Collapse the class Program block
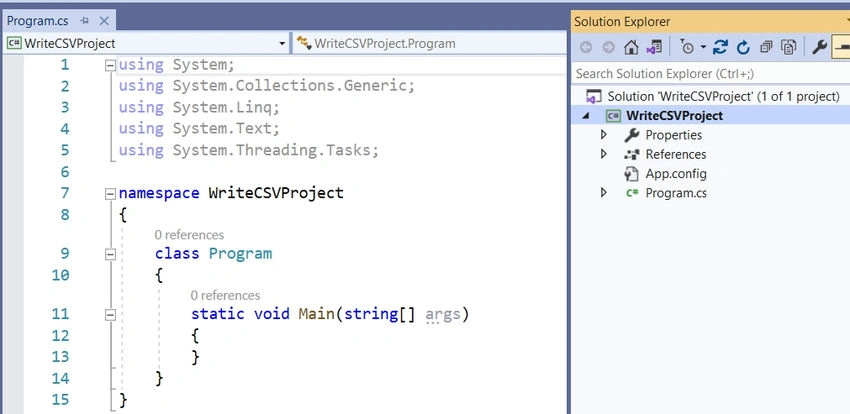Image resolution: width=850 pixels, height=414 pixels. (110, 254)
